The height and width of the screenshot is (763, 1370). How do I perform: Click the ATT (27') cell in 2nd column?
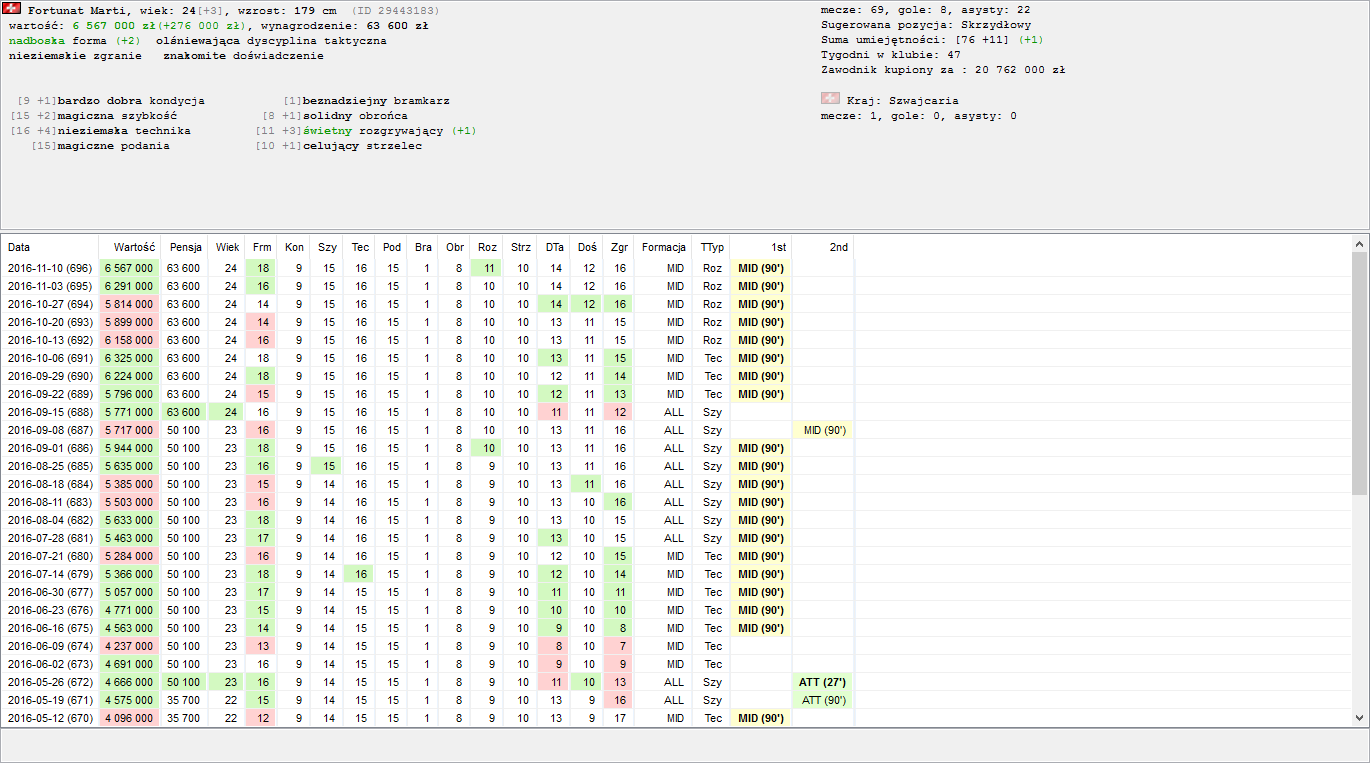tap(823, 682)
